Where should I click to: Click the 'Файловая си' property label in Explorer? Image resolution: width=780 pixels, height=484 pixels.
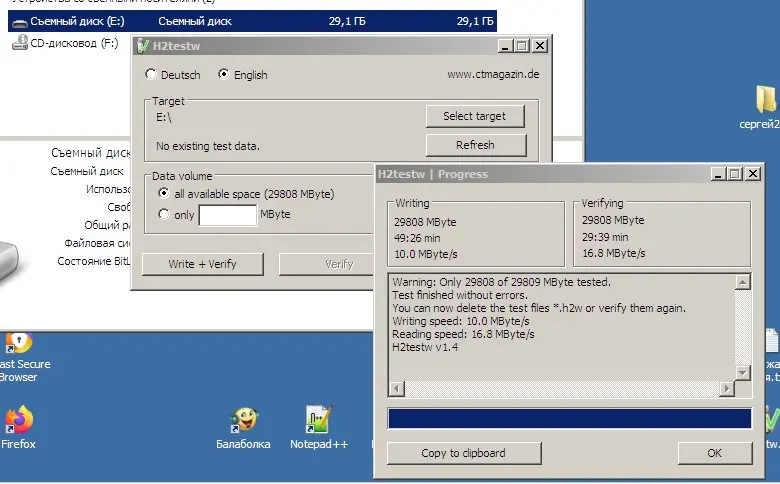point(97,243)
